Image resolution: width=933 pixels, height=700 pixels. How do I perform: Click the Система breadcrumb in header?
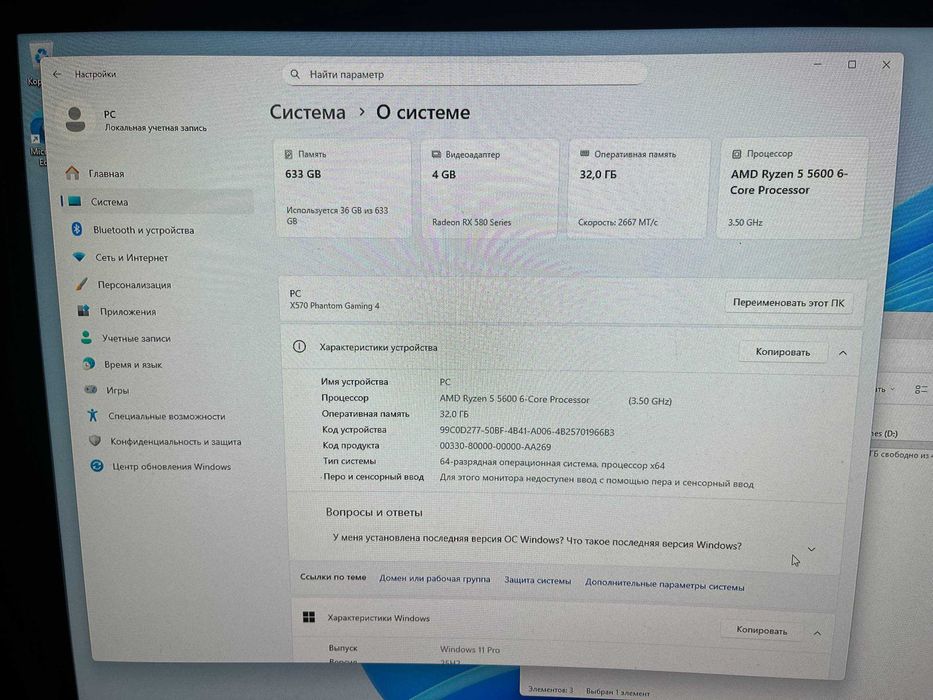point(308,112)
